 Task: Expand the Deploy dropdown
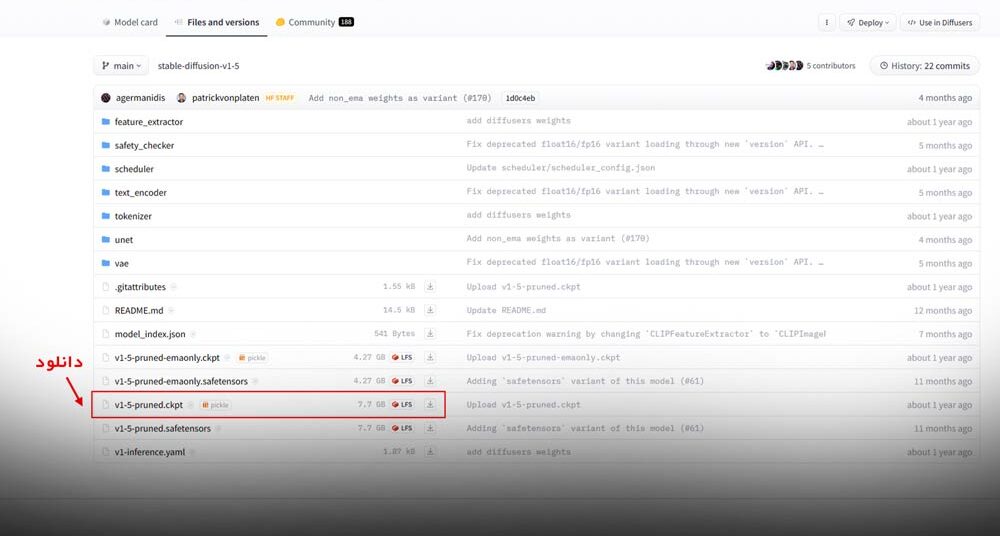868,22
